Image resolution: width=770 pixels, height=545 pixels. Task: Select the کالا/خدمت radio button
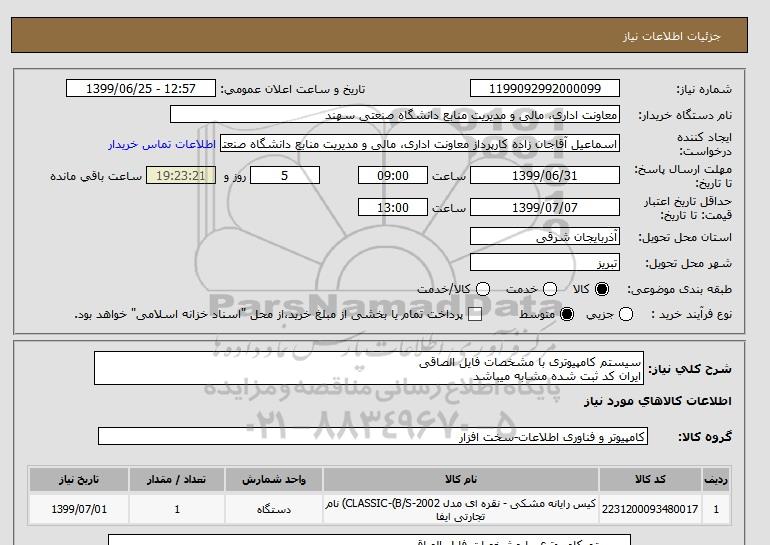tap(483, 289)
